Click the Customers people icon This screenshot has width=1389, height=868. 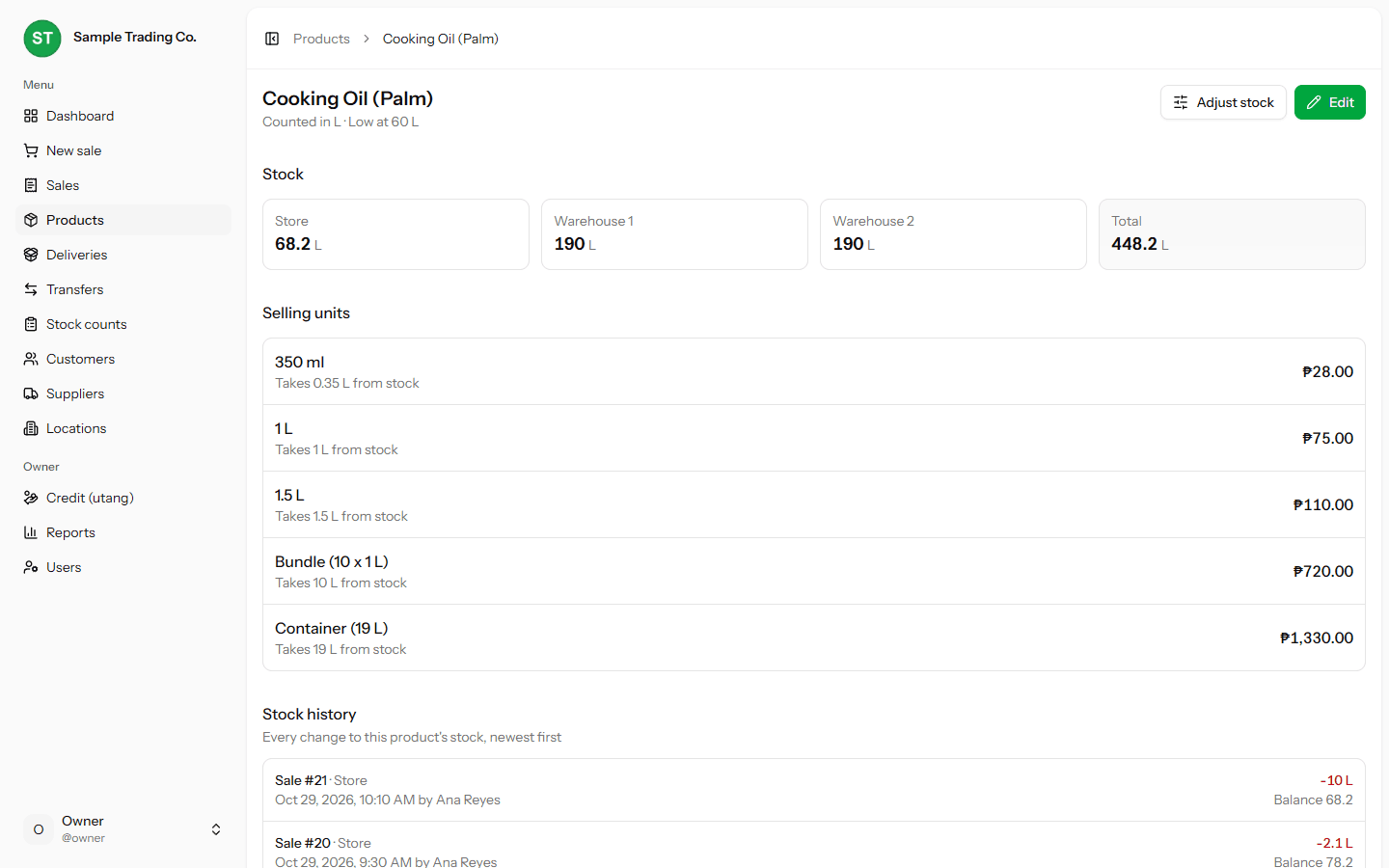(31, 359)
